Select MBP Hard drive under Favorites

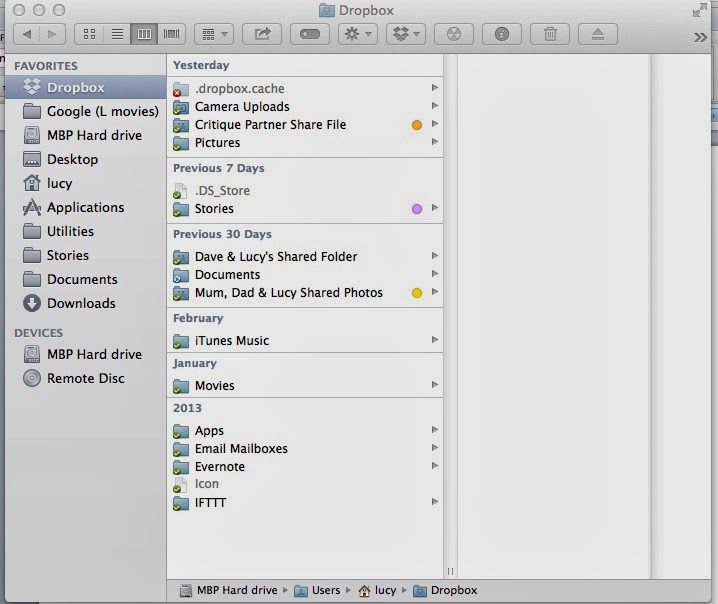[86, 135]
